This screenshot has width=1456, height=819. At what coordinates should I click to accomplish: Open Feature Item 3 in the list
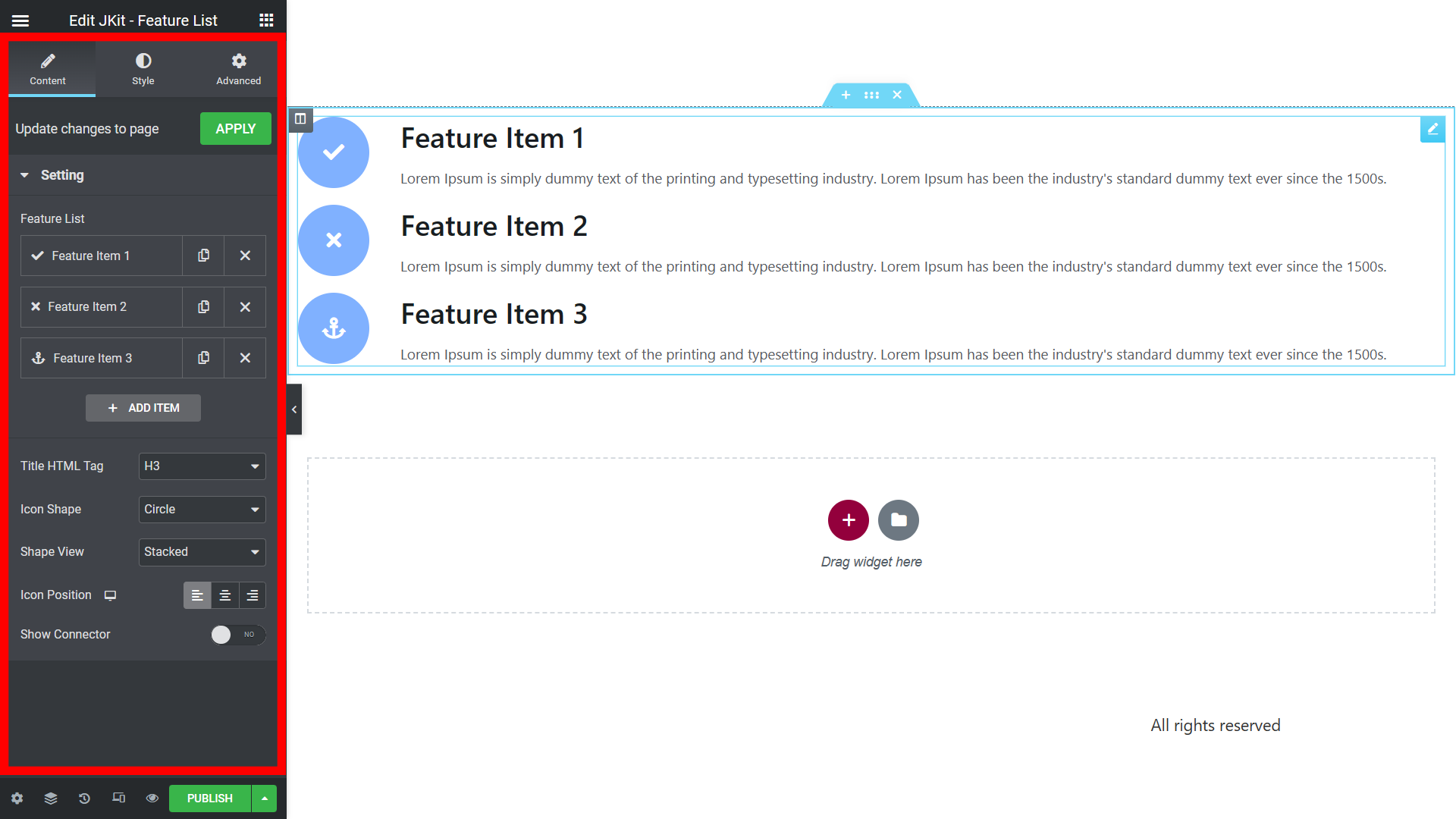tap(101, 358)
